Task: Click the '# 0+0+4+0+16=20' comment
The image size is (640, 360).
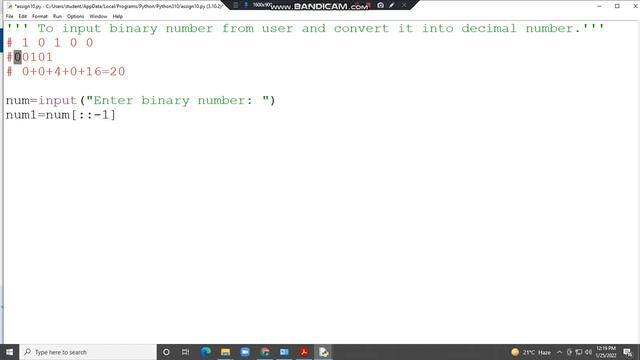Action: 66,71
